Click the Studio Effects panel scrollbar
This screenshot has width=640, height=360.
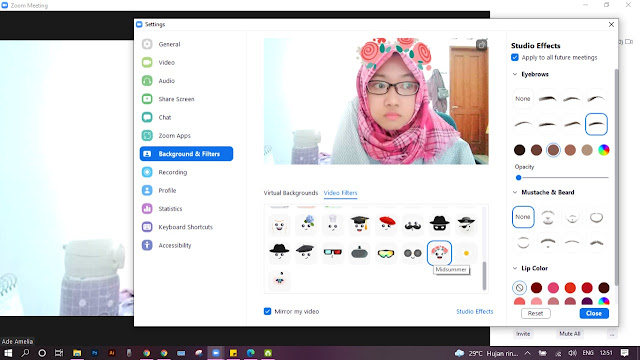(x=616, y=178)
